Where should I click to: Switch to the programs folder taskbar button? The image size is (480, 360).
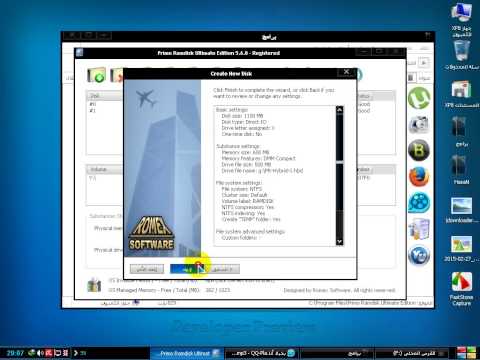click(337, 353)
